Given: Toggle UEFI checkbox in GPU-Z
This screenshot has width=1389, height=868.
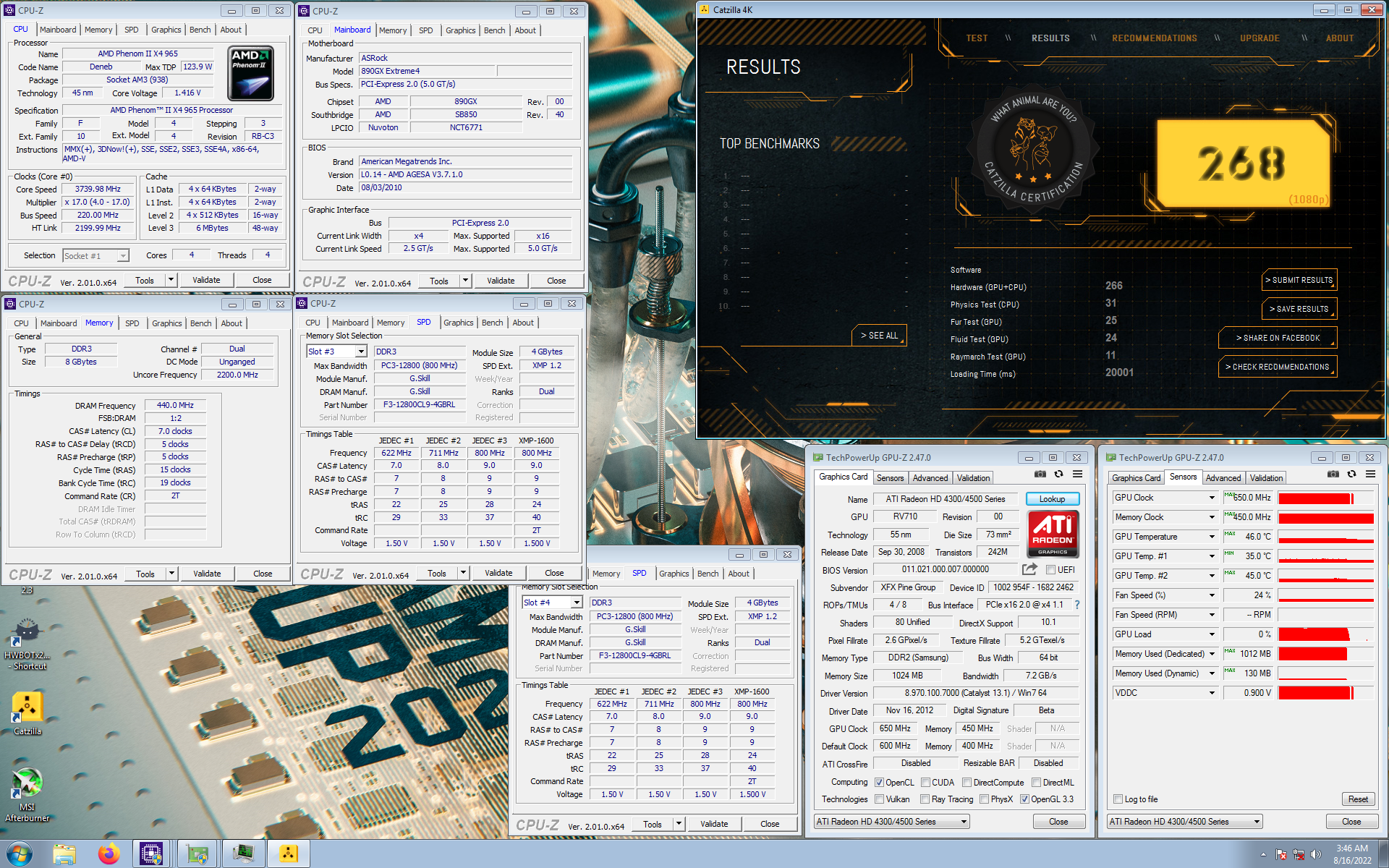Looking at the screenshot, I should click(x=1050, y=570).
